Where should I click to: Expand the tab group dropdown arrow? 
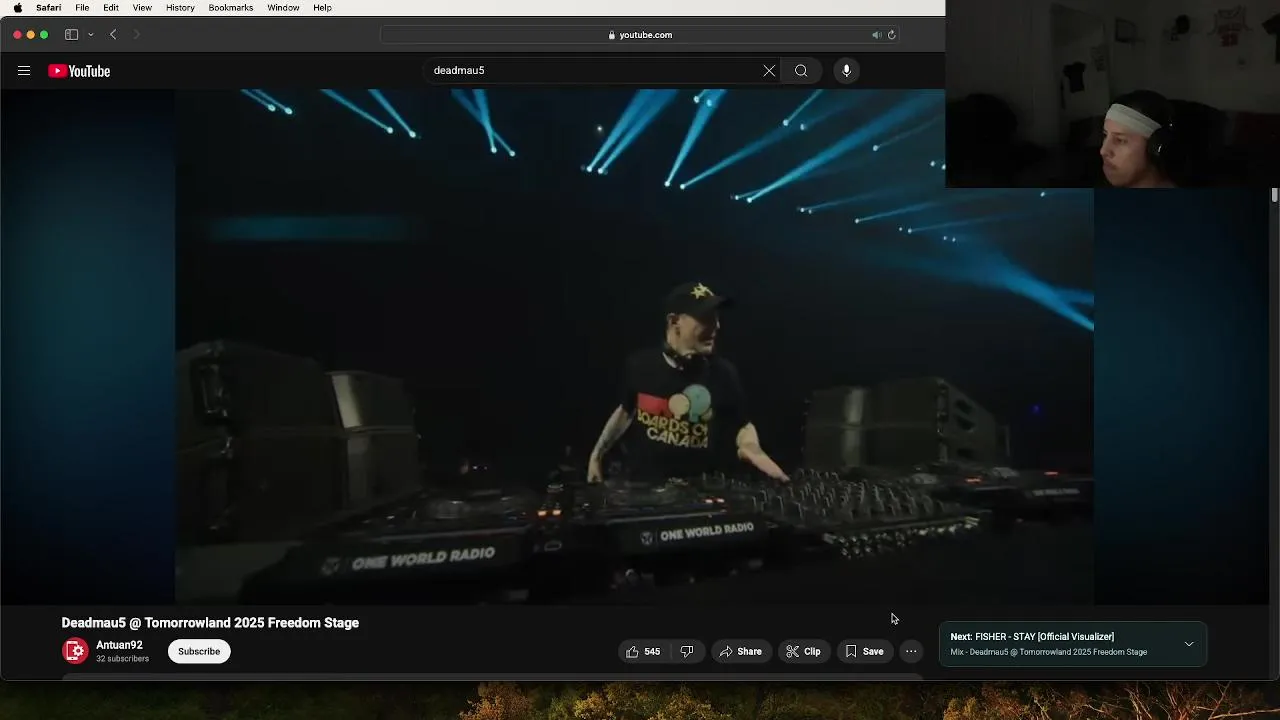pyautogui.click(x=90, y=34)
